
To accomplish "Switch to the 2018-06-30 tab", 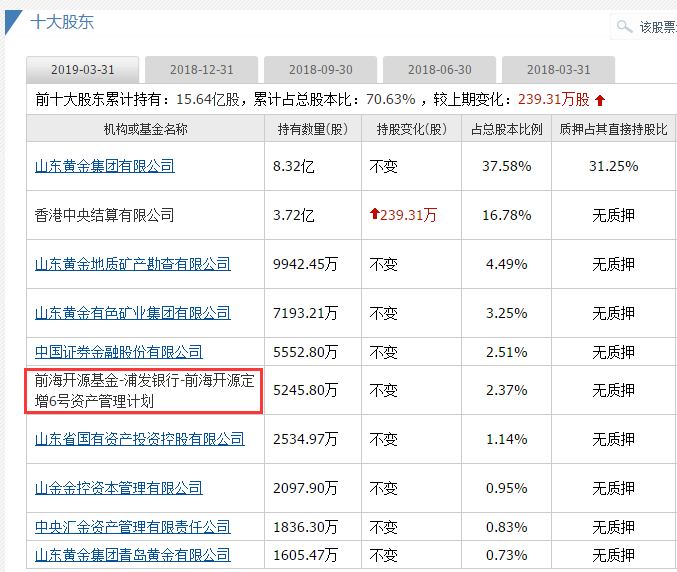I will pos(440,70).
